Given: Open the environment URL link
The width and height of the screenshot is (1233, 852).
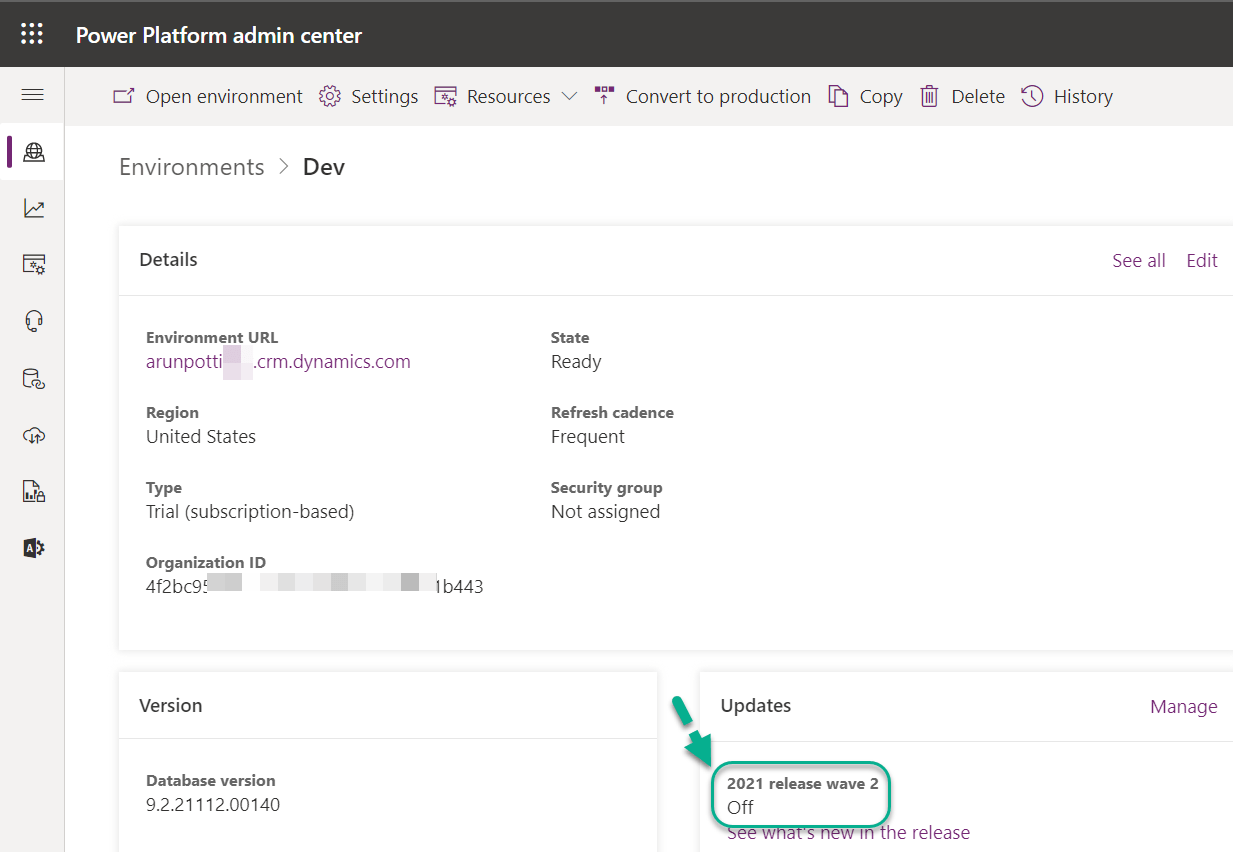Looking at the screenshot, I should pyautogui.click(x=278, y=362).
